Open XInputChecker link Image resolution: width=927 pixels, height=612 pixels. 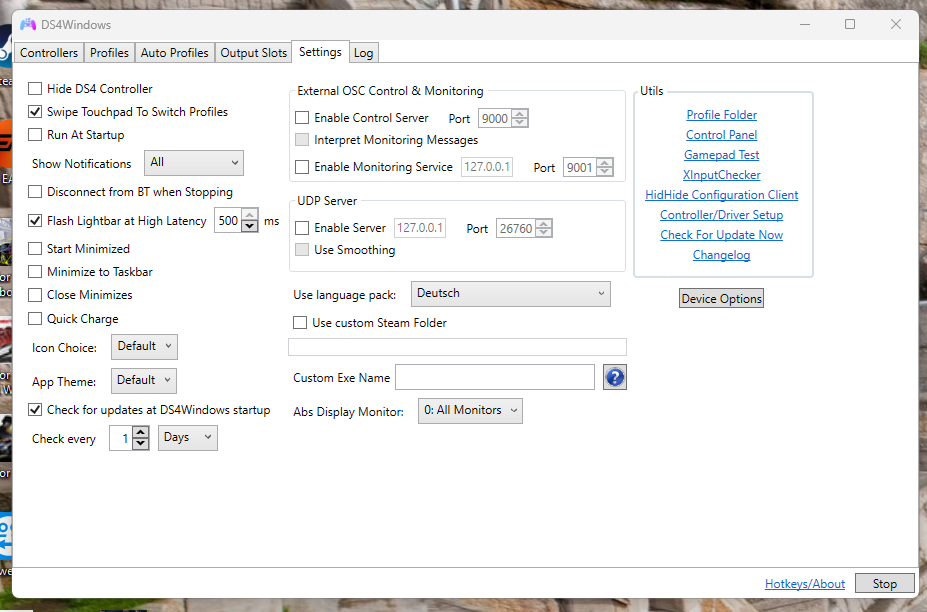(x=721, y=175)
